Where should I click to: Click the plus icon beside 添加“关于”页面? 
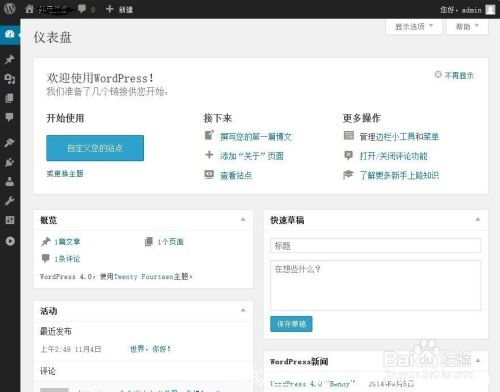[209, 155]
